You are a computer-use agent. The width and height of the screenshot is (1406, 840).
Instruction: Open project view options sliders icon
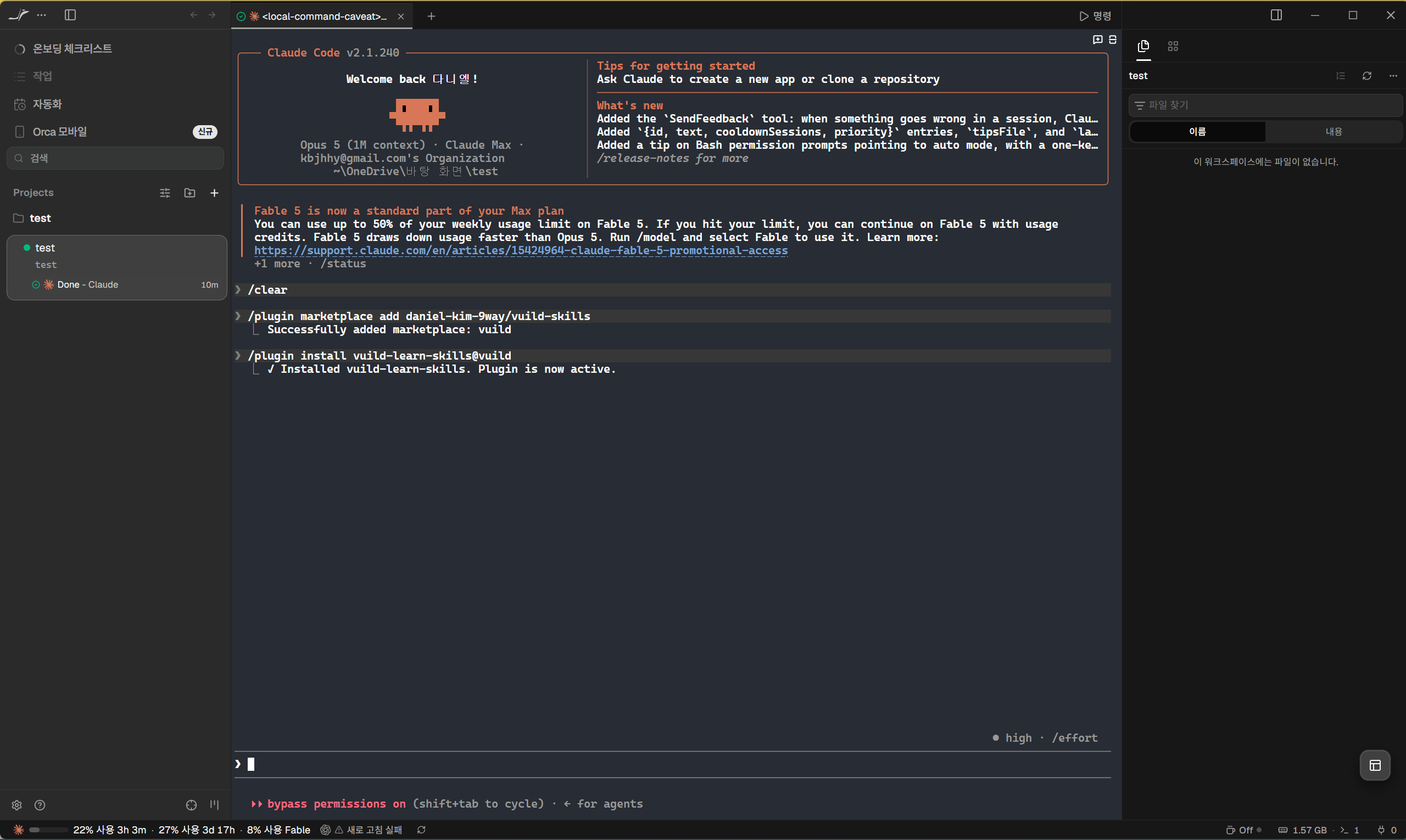(165, 193)
